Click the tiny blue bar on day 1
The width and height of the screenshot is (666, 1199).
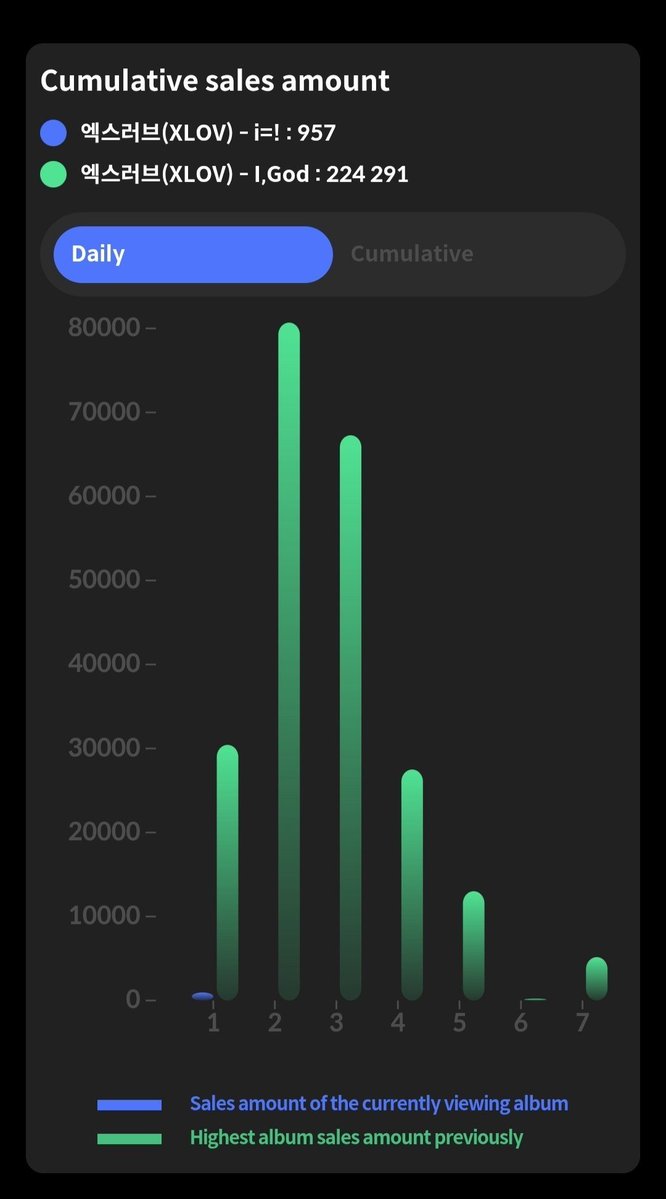pos(203,996)
